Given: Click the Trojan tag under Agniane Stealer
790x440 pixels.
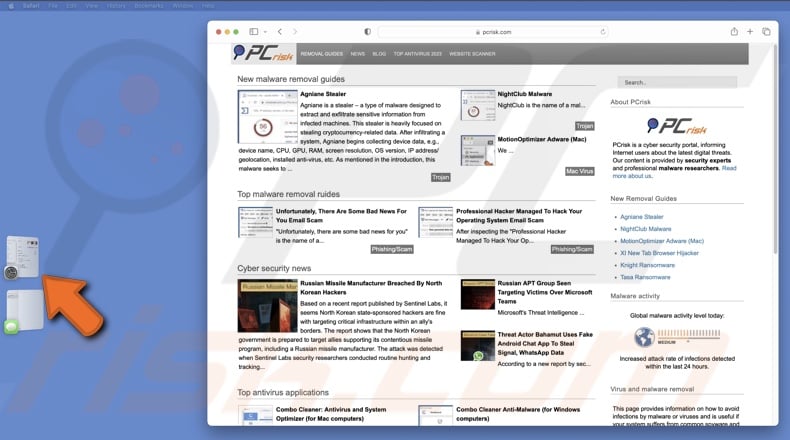Looking at the screenshot, I should [440, 177].
